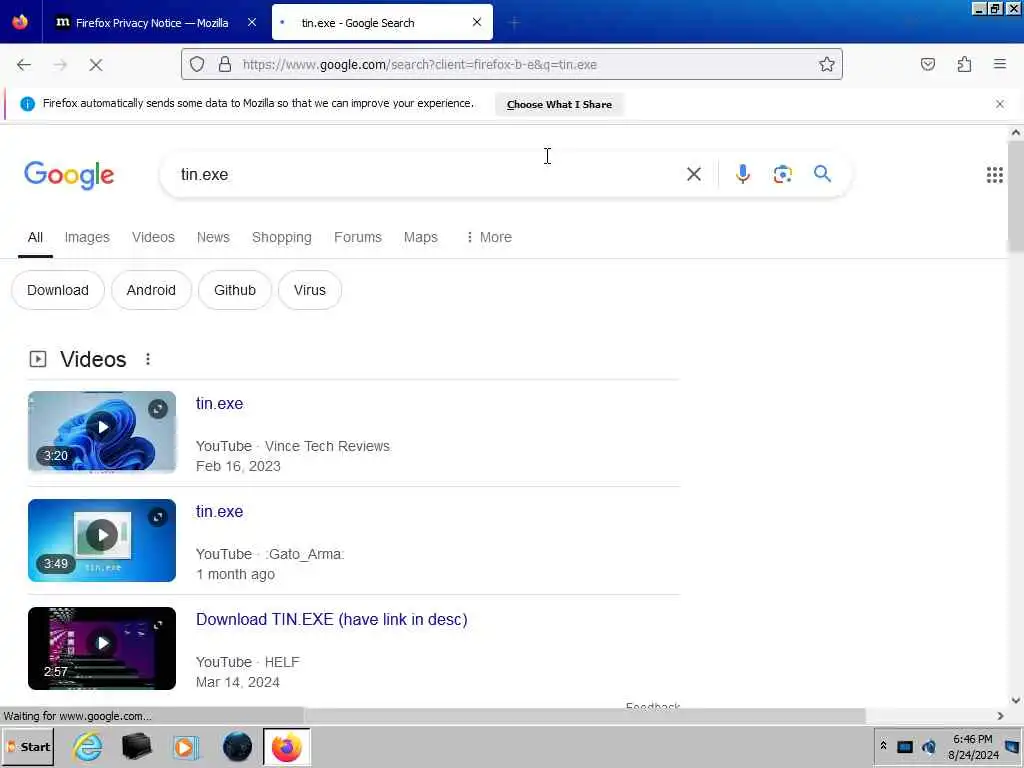
Task: Play the 2:57 video thumbnail
Action: coord(102,648)
